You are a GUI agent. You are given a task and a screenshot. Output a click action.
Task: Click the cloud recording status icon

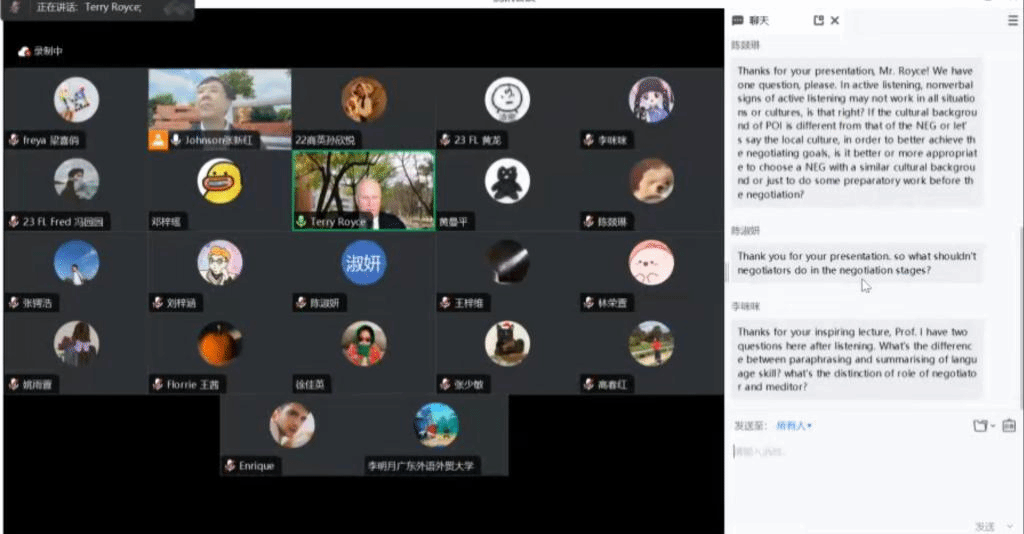point(24,51)
